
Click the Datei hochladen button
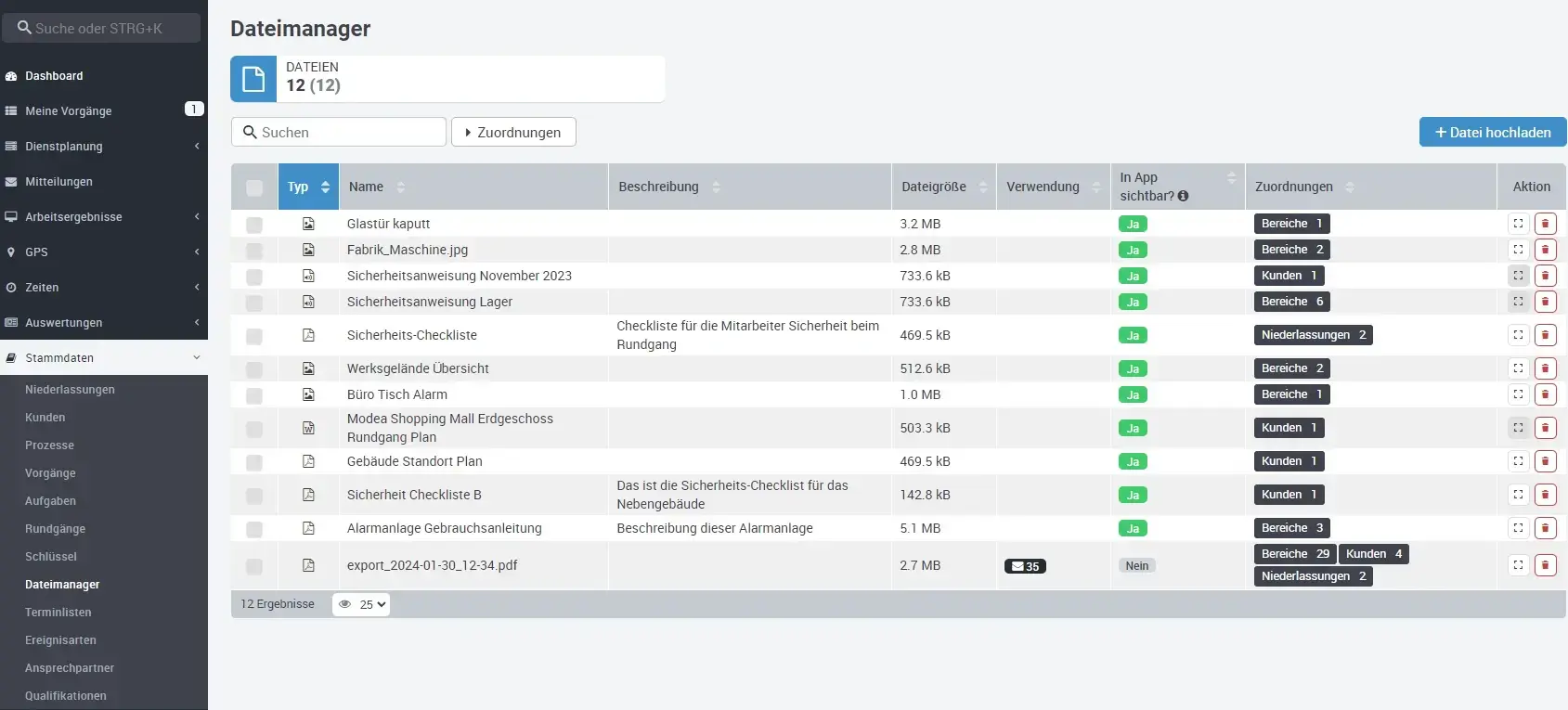tap(1493, 132)
